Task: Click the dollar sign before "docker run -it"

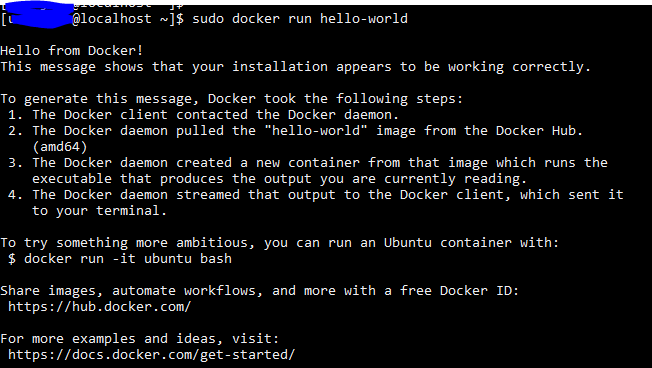Action: pyautogui.click(x=12, y=259)
